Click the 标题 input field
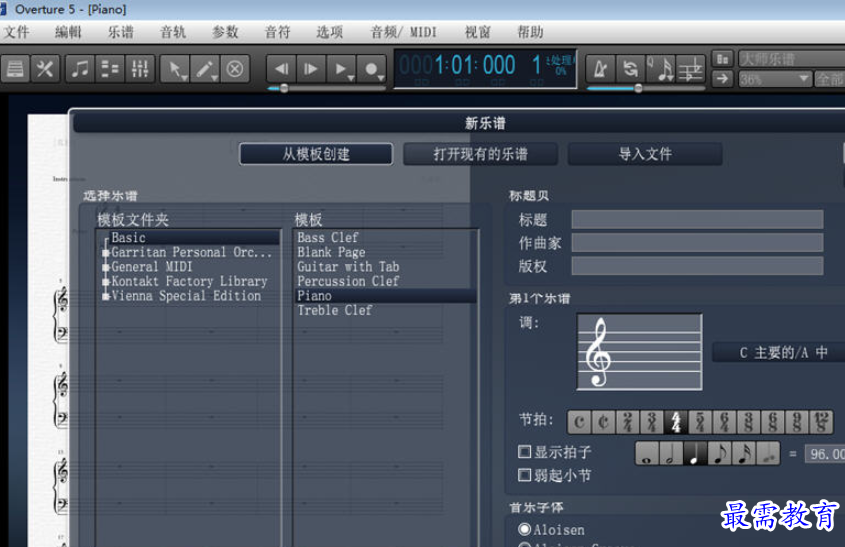Image resolution: width=845 pixels, height=547 pixels. (697, 219)
